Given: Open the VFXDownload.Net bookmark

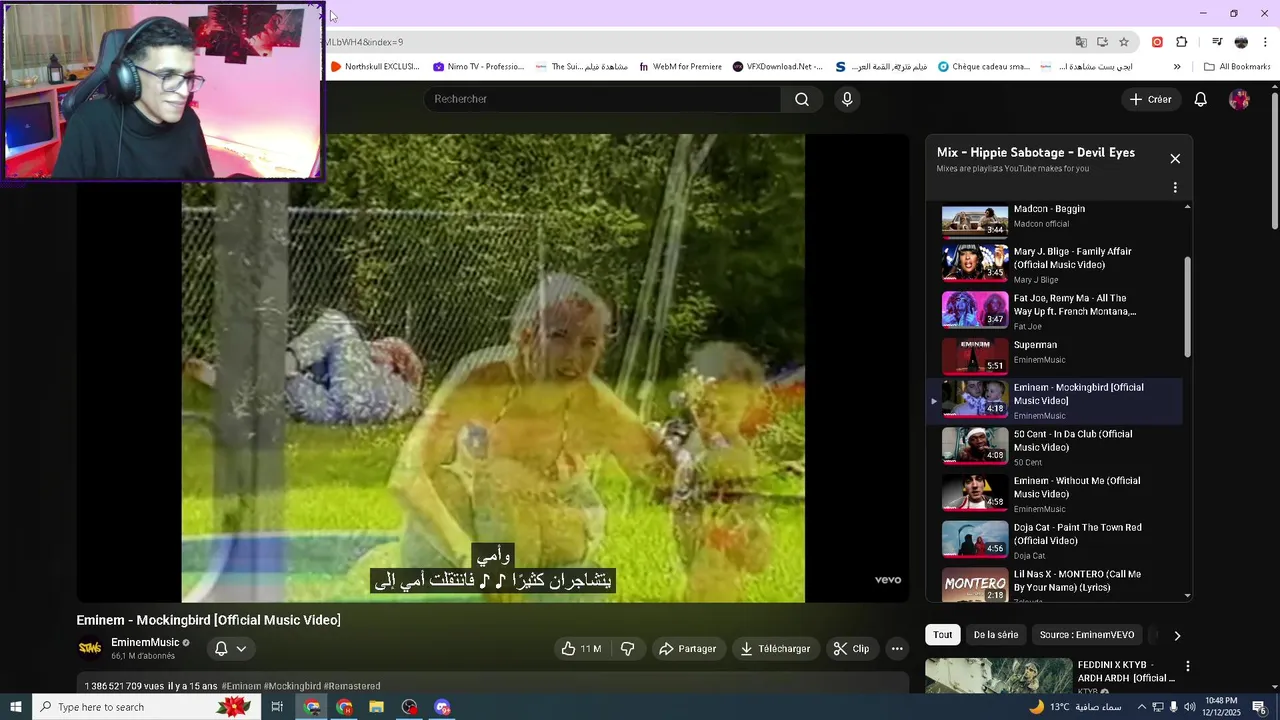Looking at the screenshot, I should 778,67.
